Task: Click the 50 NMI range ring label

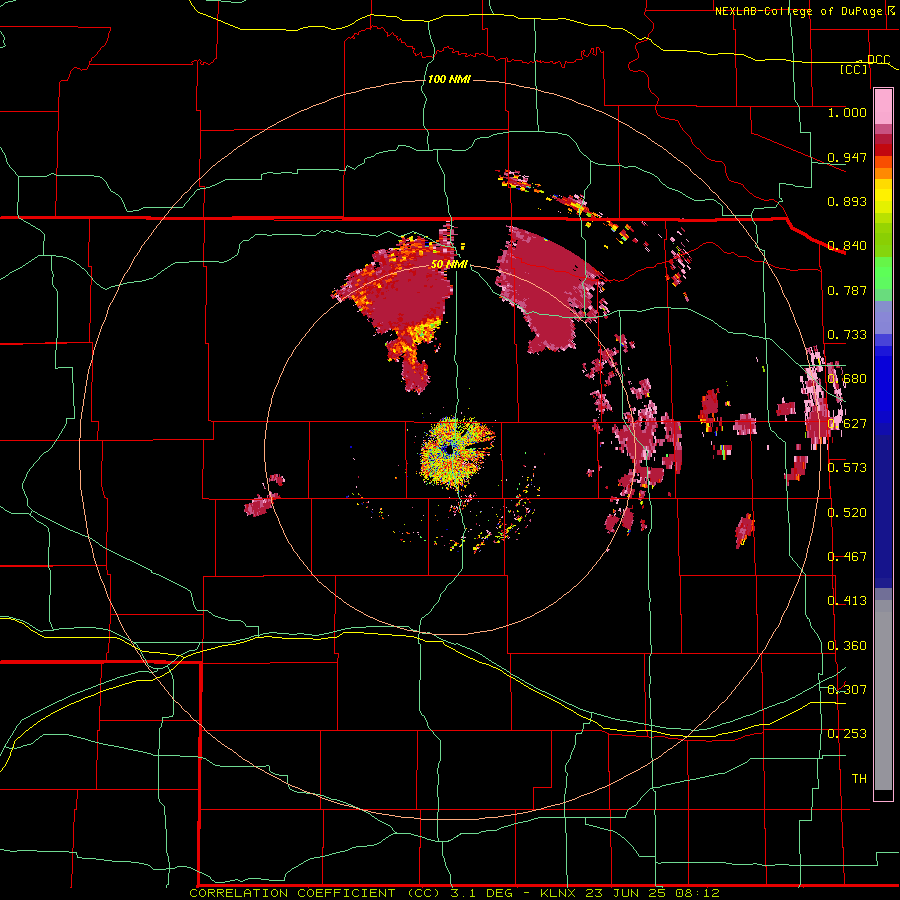Action: [x=449, y=264]
